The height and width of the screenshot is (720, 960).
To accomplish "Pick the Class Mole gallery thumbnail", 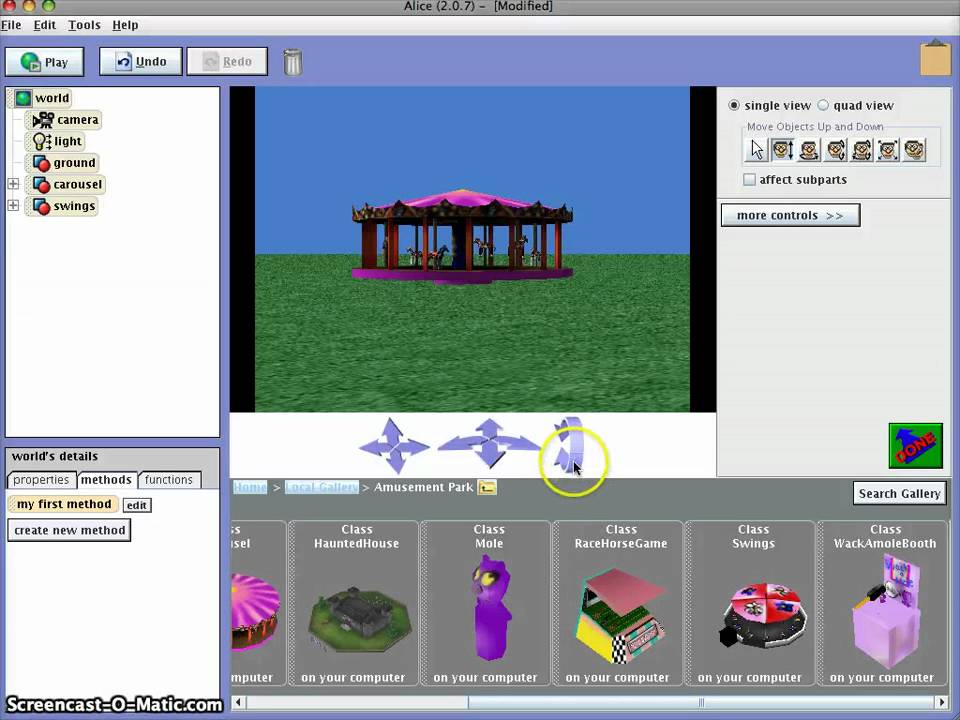I will 486,603.
